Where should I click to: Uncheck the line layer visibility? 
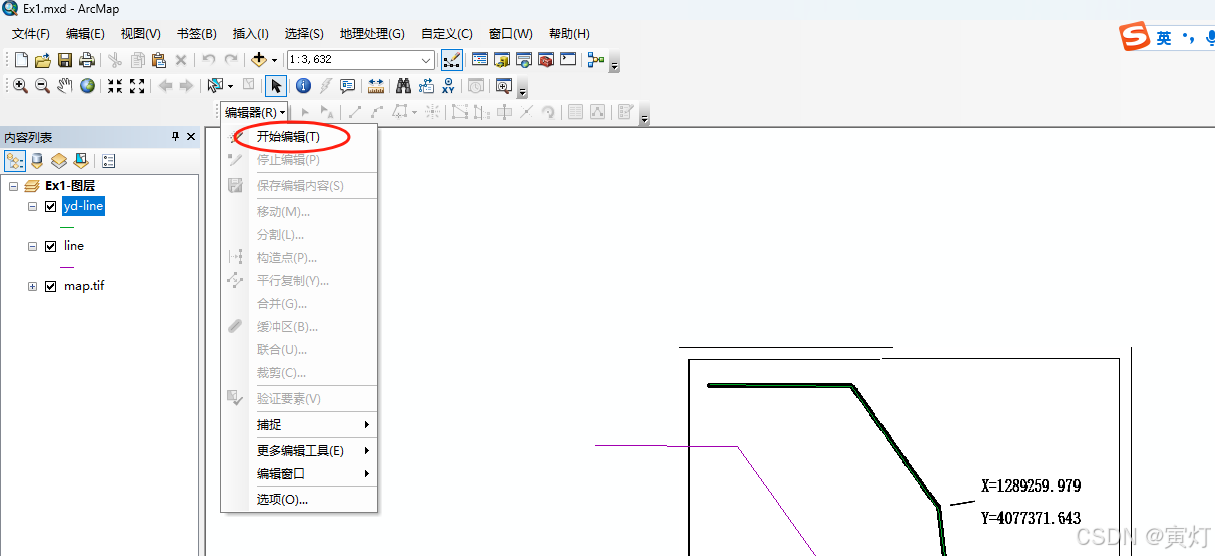[x=50, y=246]
